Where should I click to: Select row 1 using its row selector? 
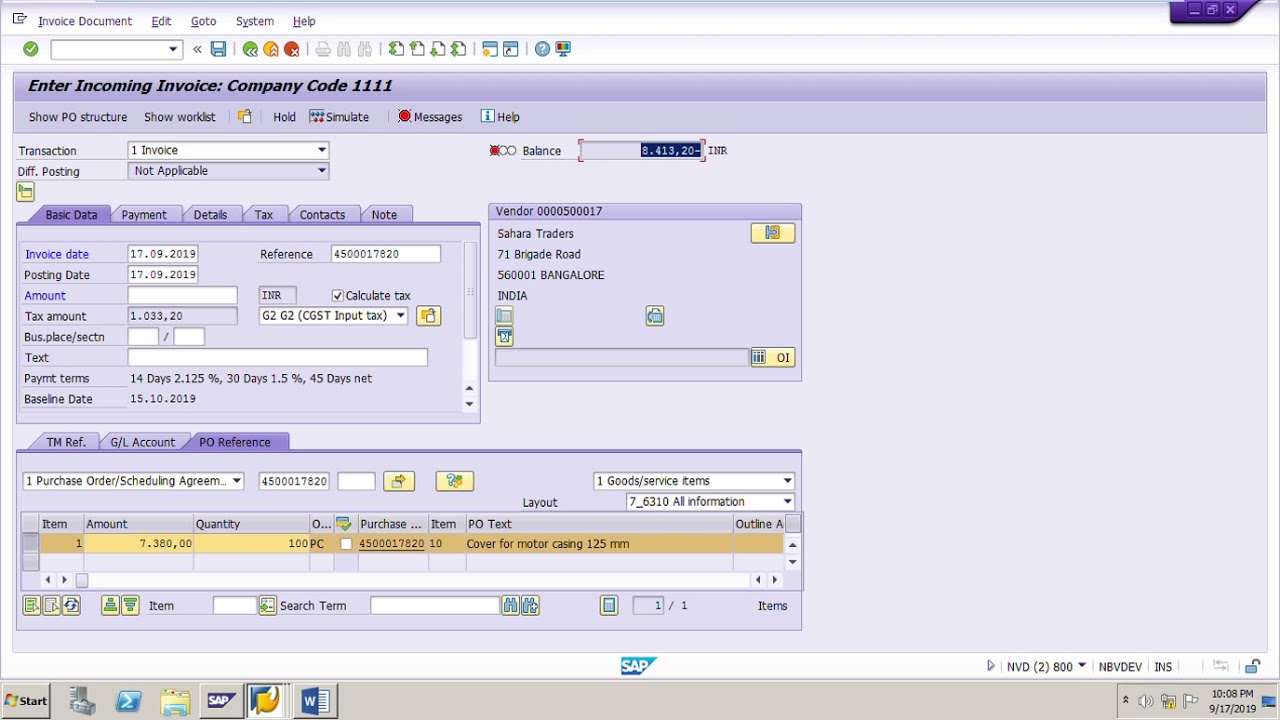(30, 544)
